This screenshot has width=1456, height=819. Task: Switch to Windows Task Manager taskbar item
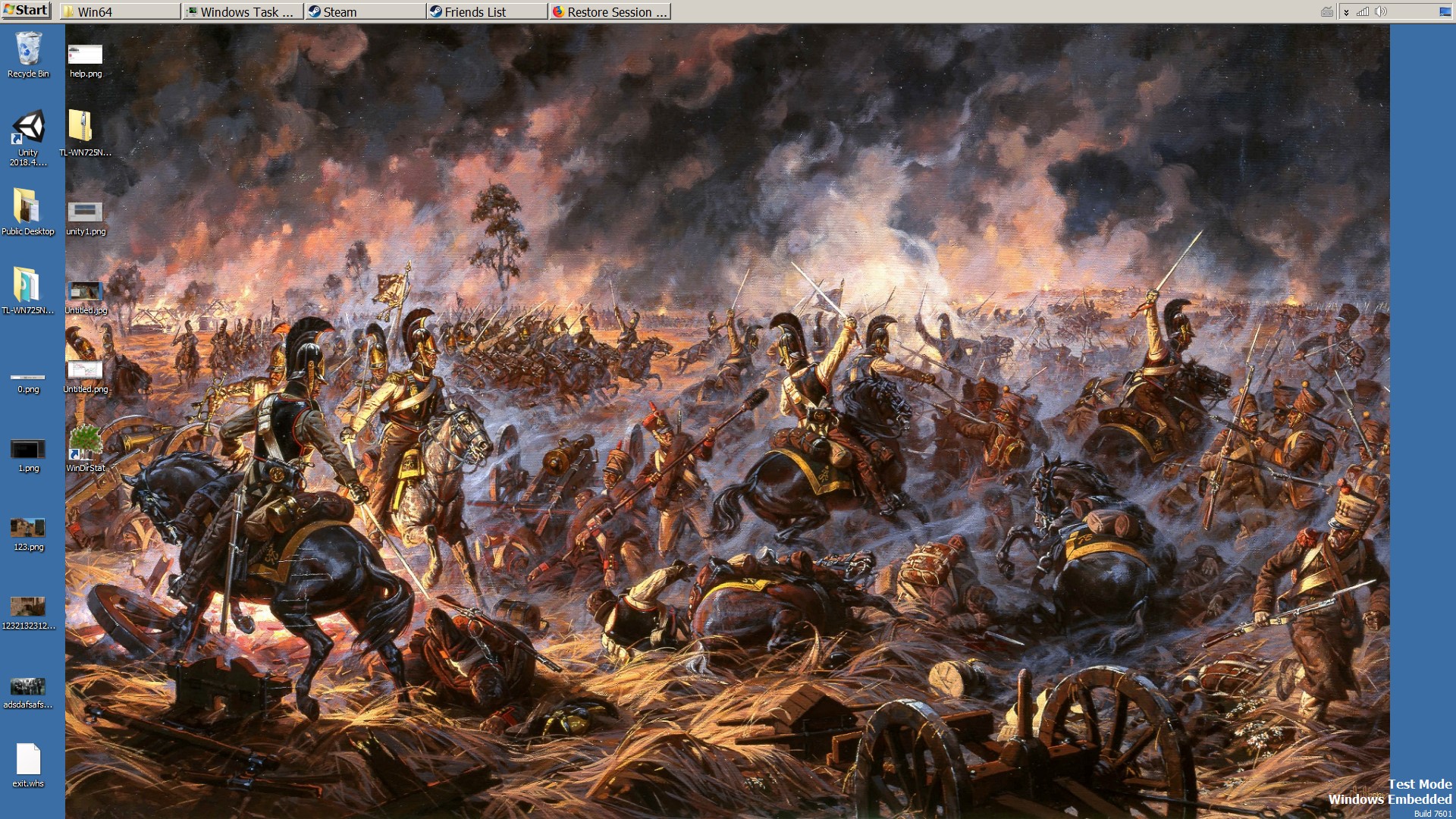point(243,11)
